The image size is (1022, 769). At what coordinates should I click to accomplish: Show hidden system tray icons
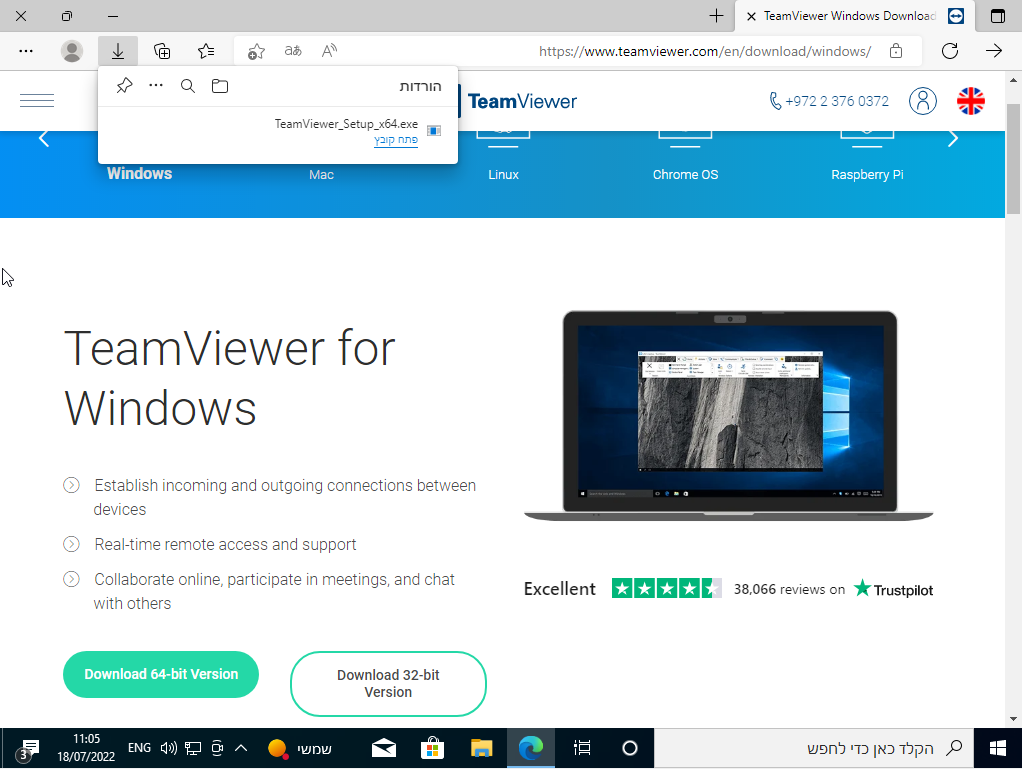coord(241,748)
